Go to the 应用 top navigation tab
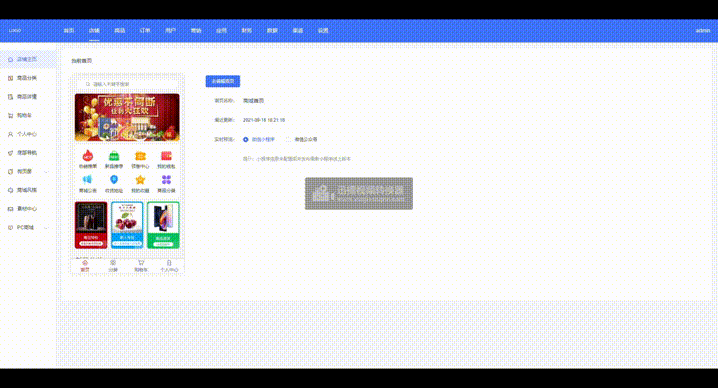 pos(221,30)
